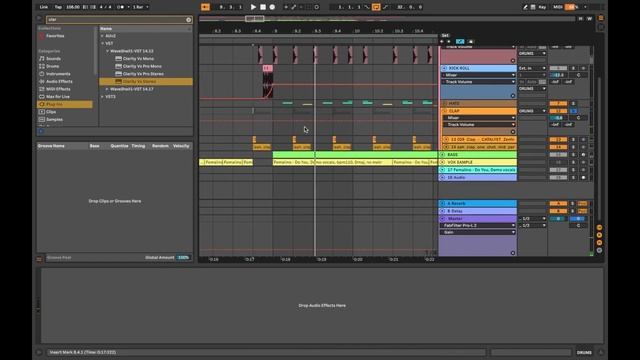640x360 pixels.
Task: Toggle automation lock icon in Set header
Action: pyautogui.click(x=470, y=42)
